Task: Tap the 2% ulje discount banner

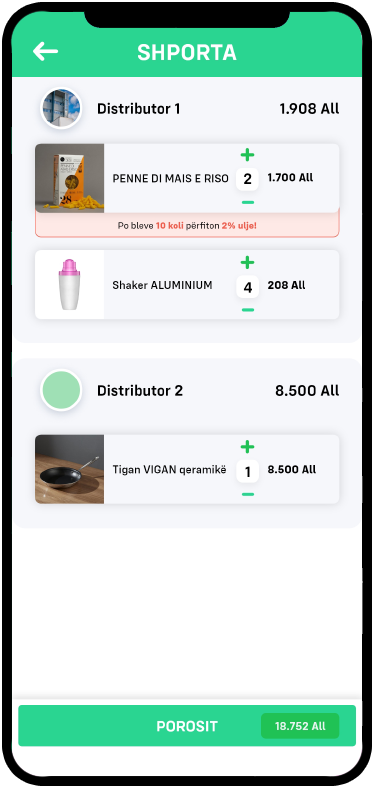Action: (x=187, y=226)
